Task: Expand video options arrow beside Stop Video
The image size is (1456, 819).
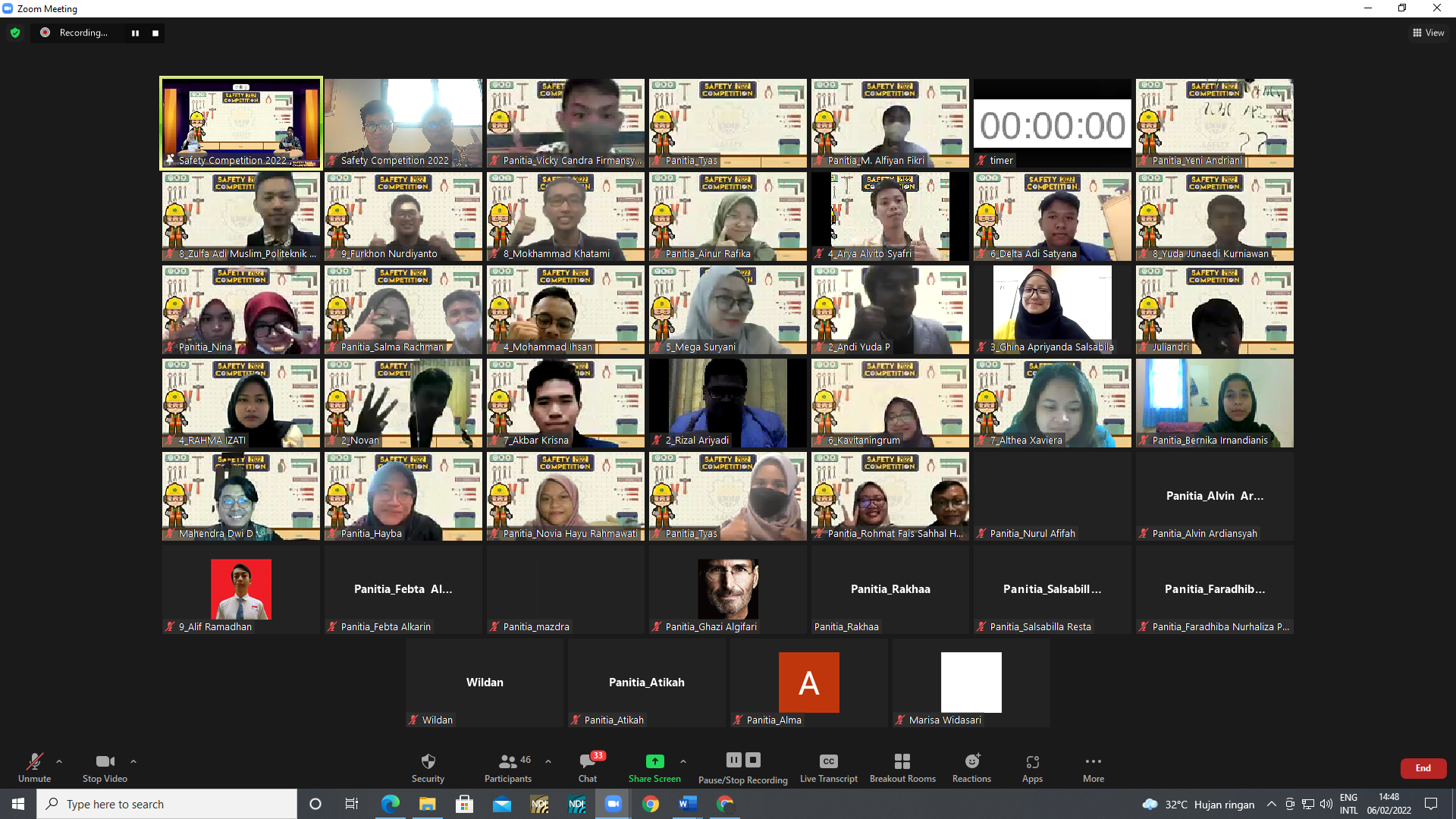Action: click(x=133, y=761)
